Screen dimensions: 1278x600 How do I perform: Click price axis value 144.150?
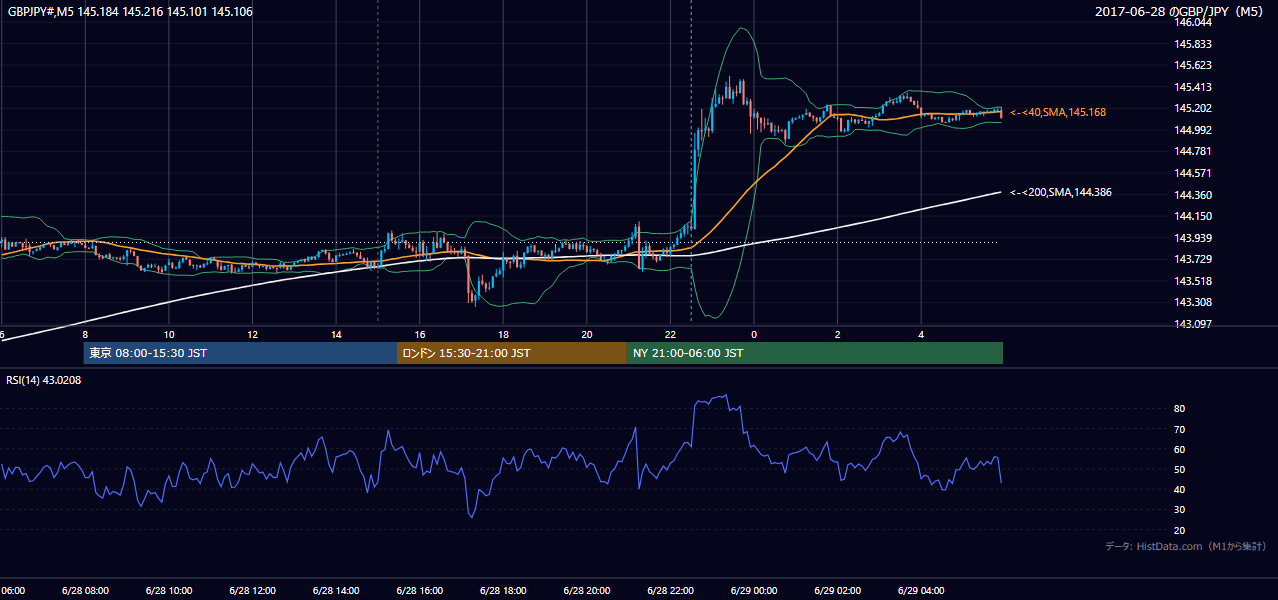[x=1194, y=216]
